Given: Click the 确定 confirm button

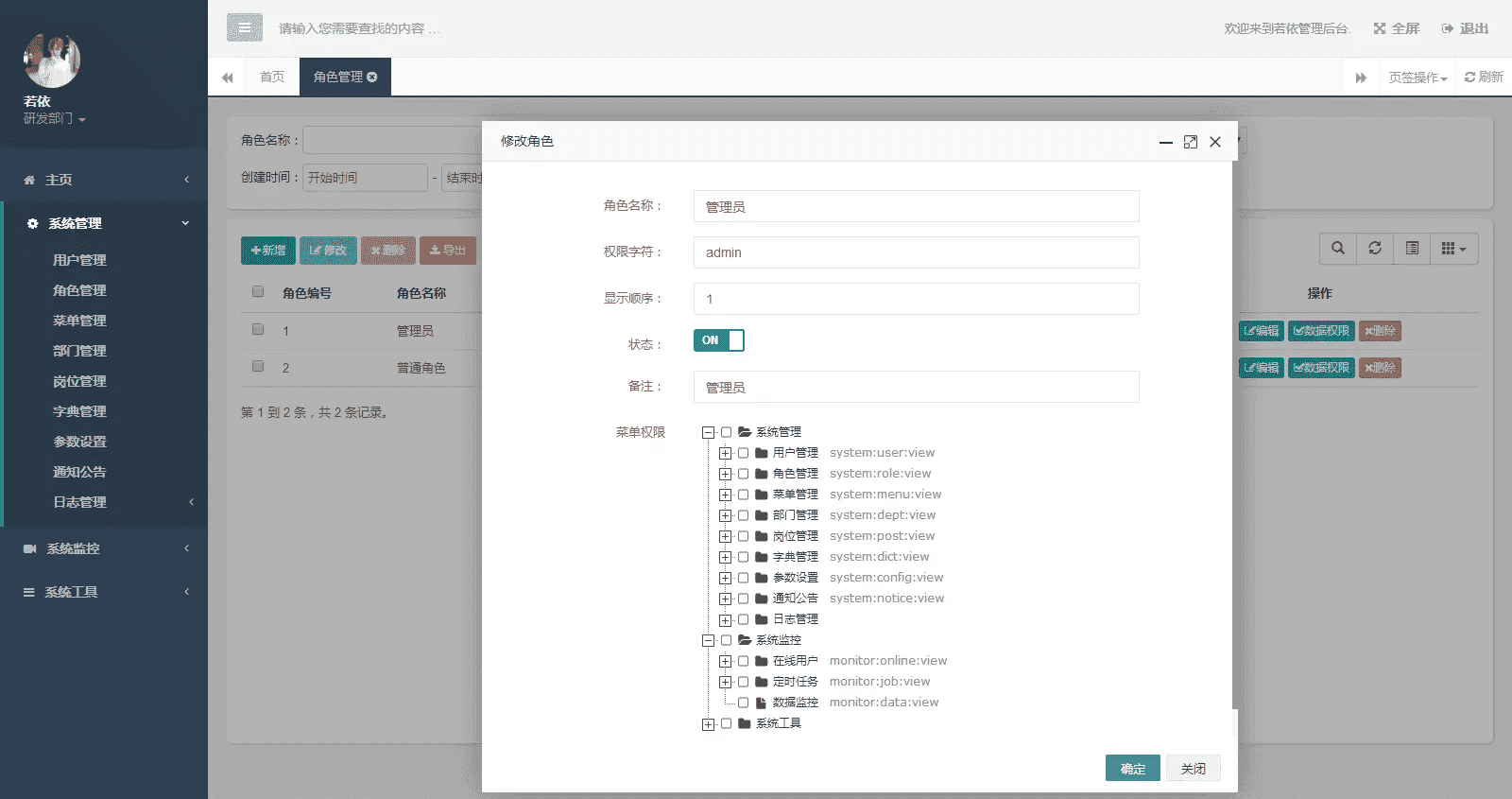Looking at the screenshot, I should [x=1132, y=768].
